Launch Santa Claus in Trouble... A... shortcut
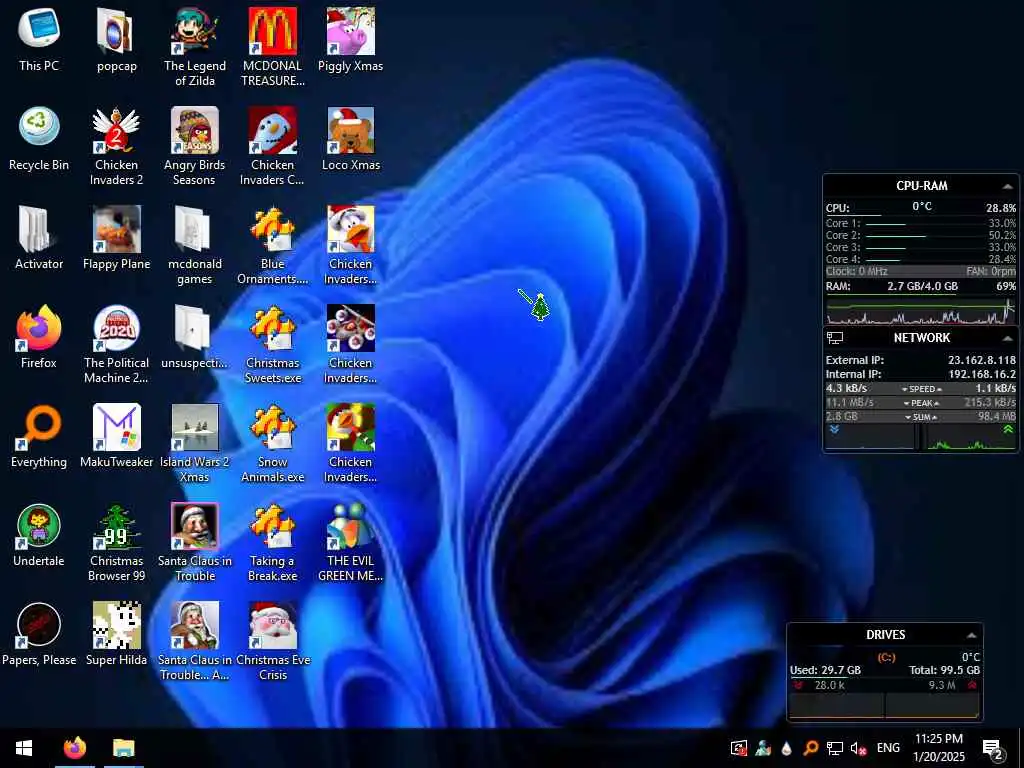Image resolution: width=1024 pixels, height=768 pixels. [195, 642]
